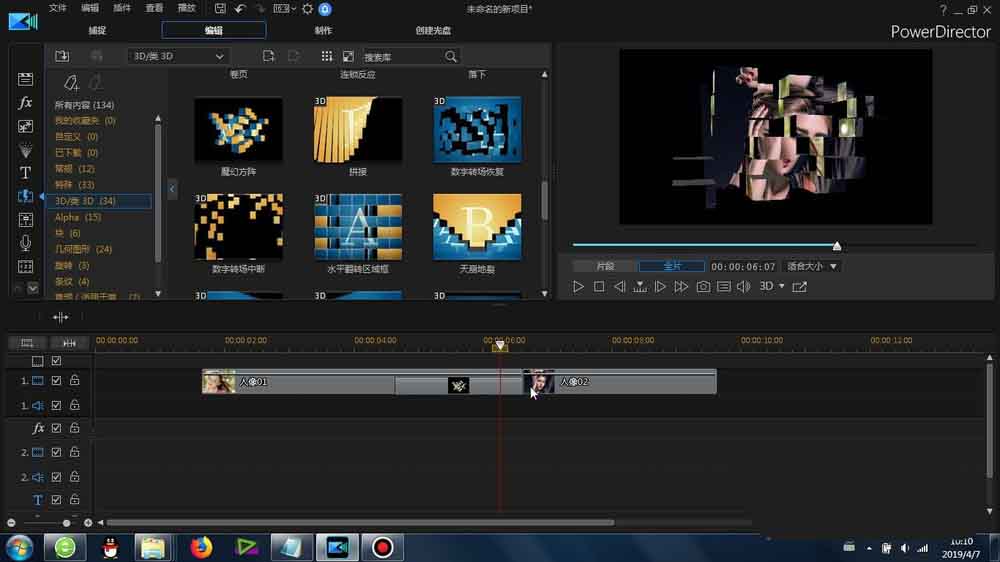Take a snapshot with the camera icon
This screenshot has width=1000, height=562.
pyautogui.click(x=703, y=287)
